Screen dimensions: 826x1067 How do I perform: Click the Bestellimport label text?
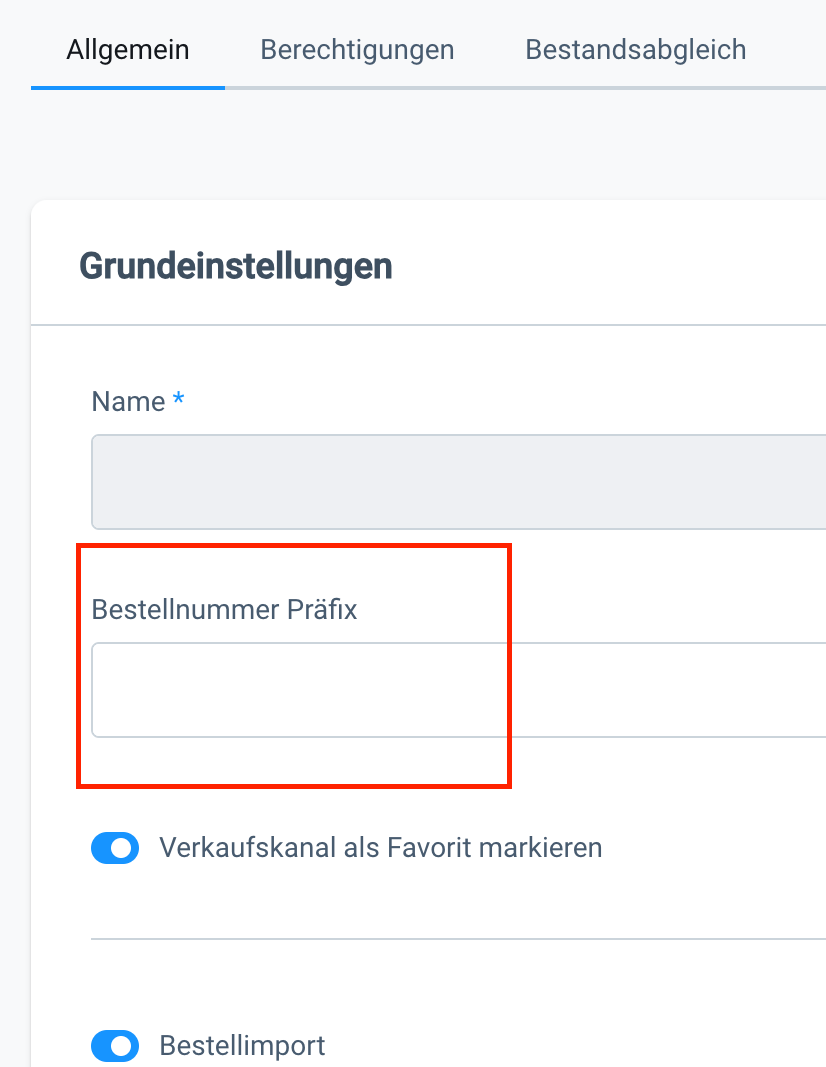point(242,1045)
